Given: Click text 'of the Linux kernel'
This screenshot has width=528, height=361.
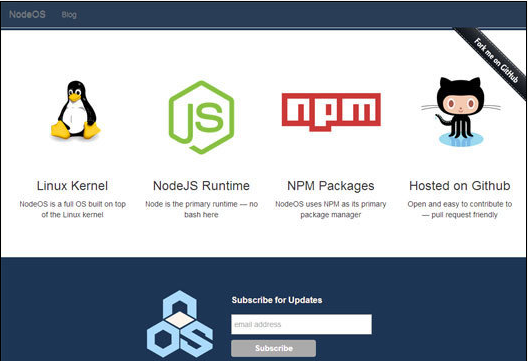Looking at the screenshot, I should click(x=72, y=215).
